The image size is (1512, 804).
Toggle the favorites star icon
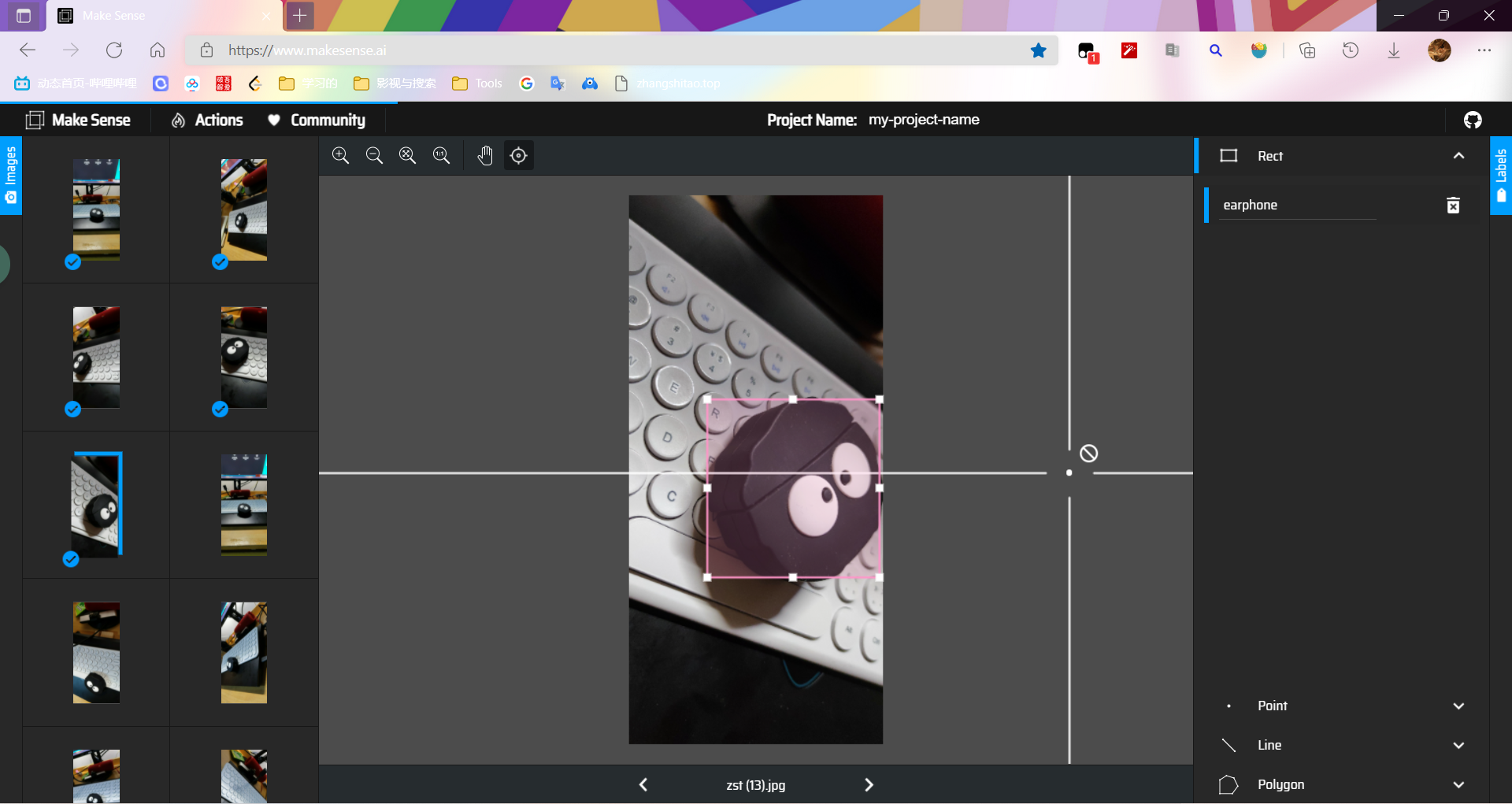(x=1039, y=50)
